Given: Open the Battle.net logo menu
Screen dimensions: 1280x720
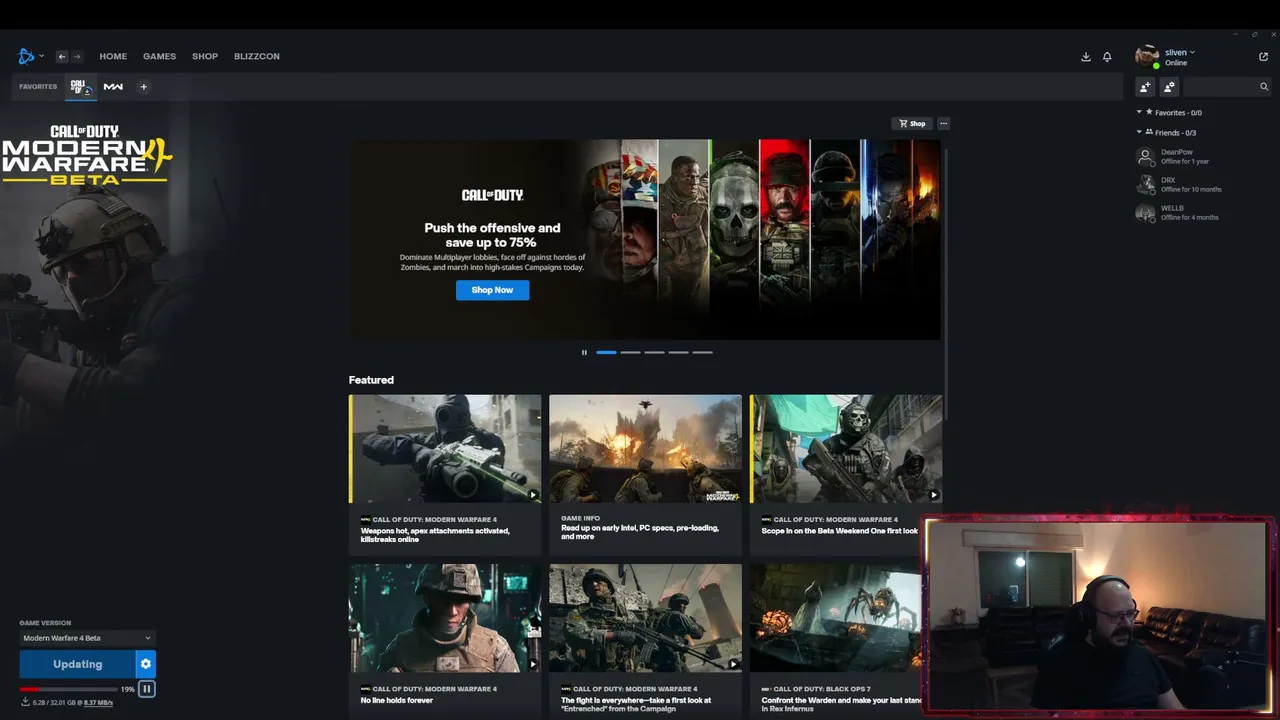Looking at the screenshot, I should [26, 56].
